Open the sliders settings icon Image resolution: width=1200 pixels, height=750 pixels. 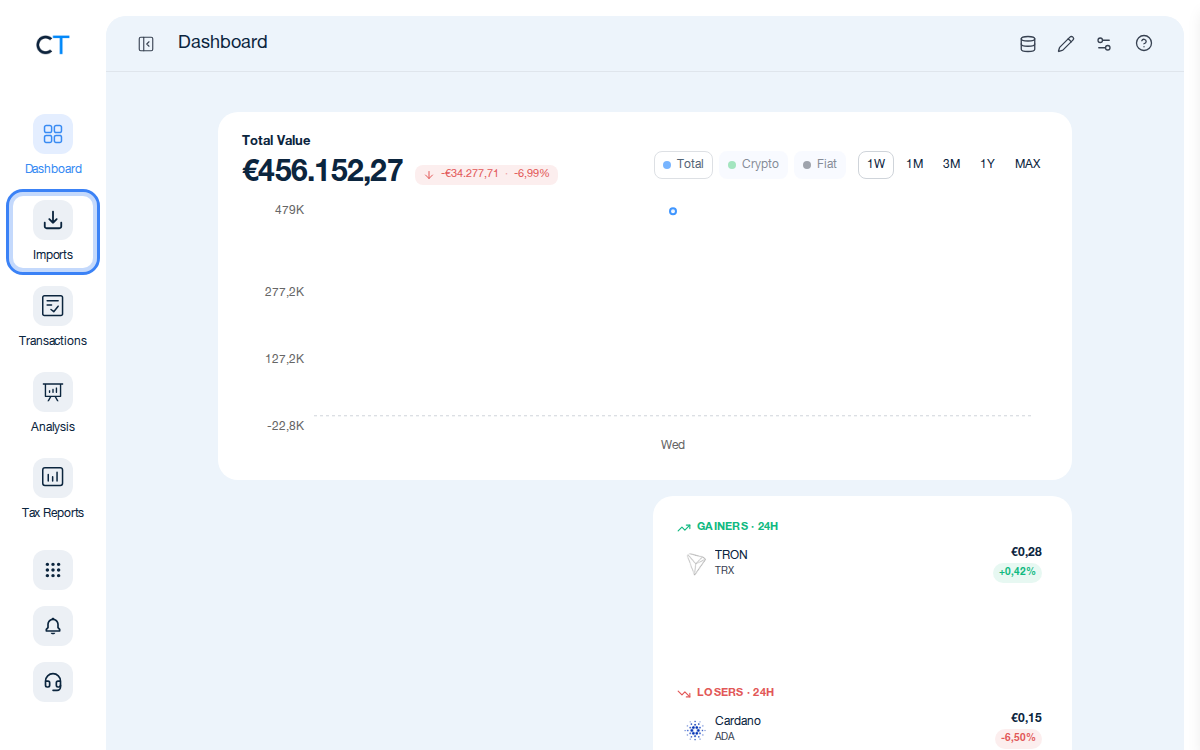[1104, 44]
